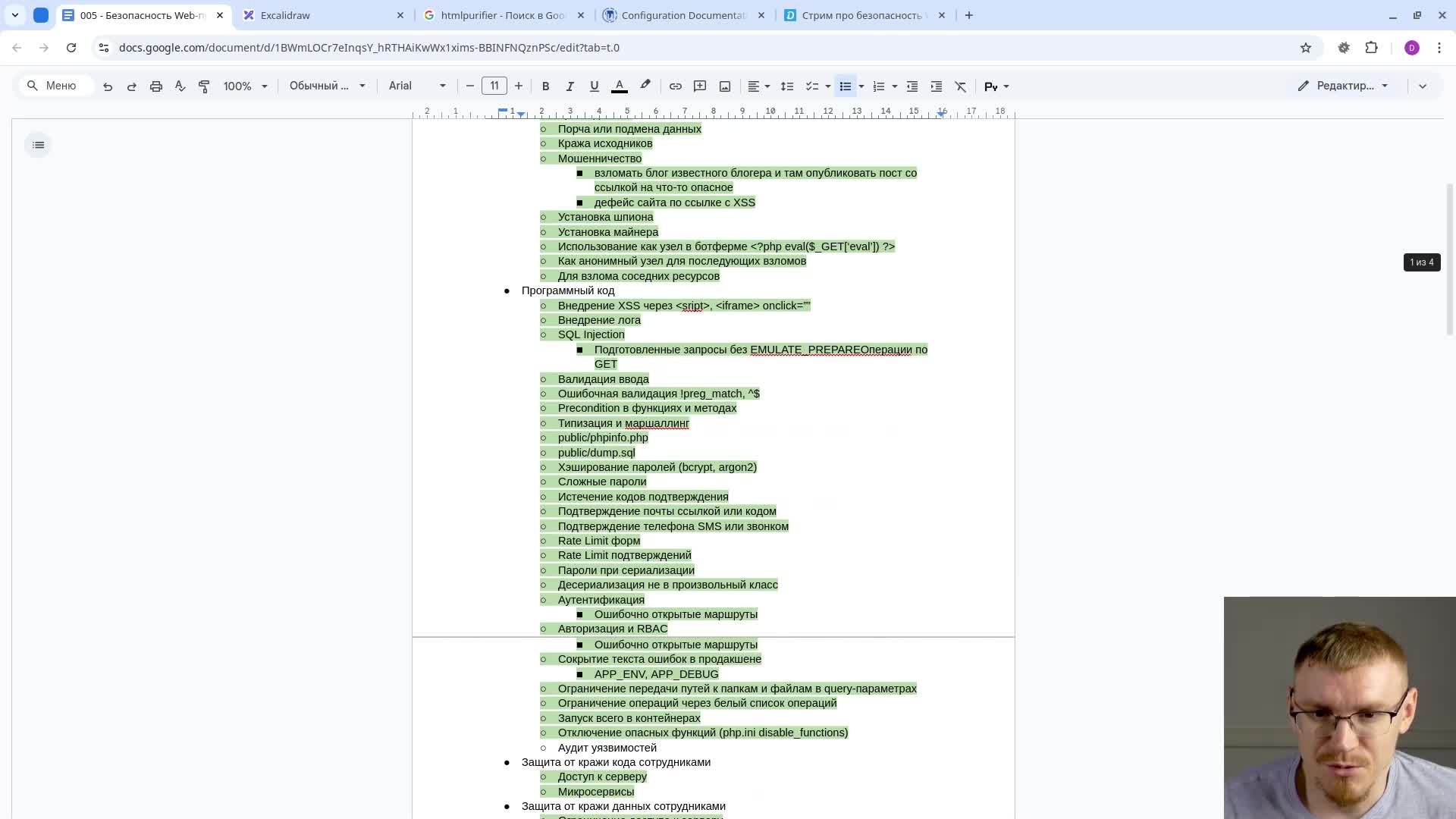The image size is (1456, 819).
Task: Open the text color picker
Action: coord(620,86)
